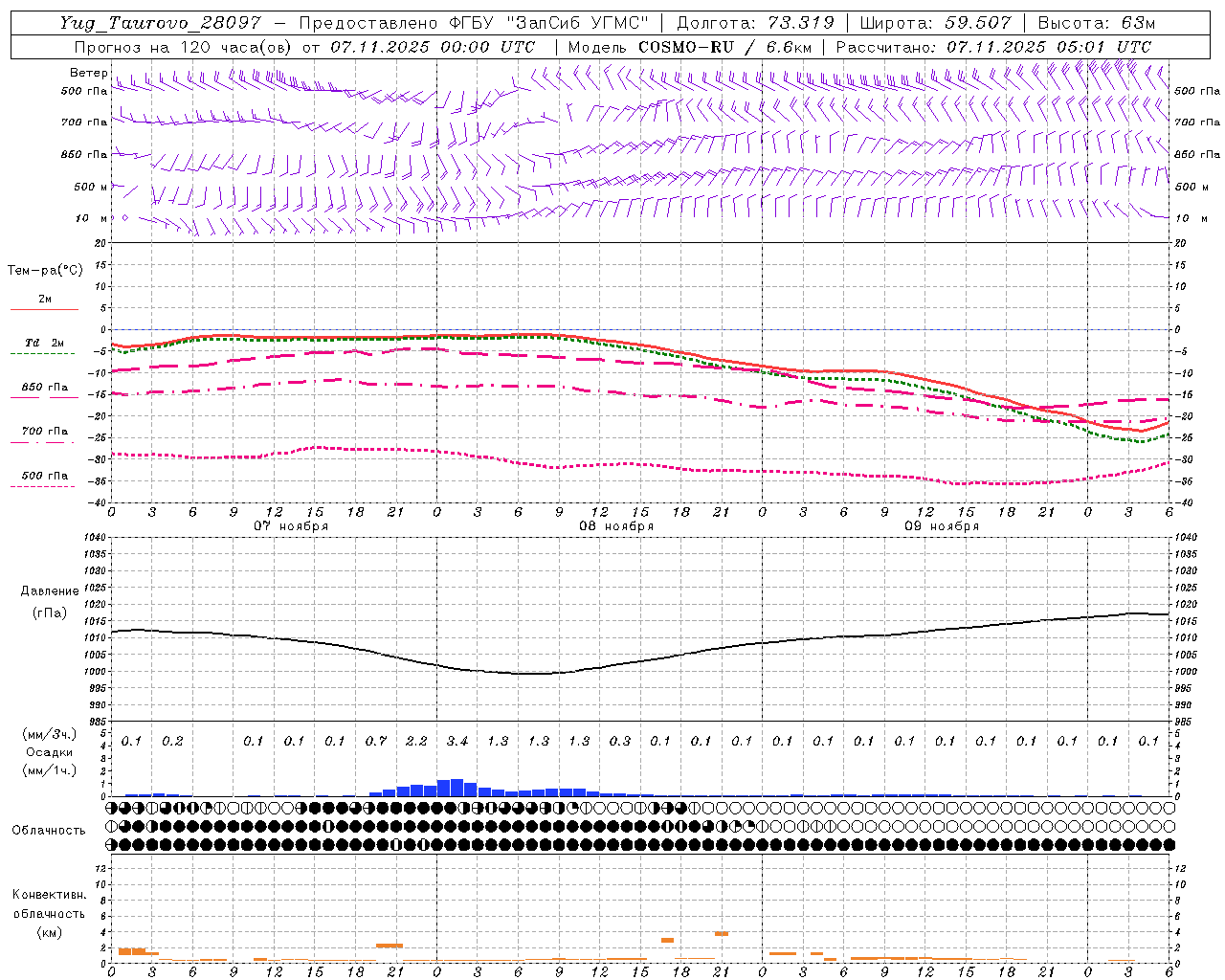
Task: Click the (мм/3ч.) unit label
Action: pos(49,734)
